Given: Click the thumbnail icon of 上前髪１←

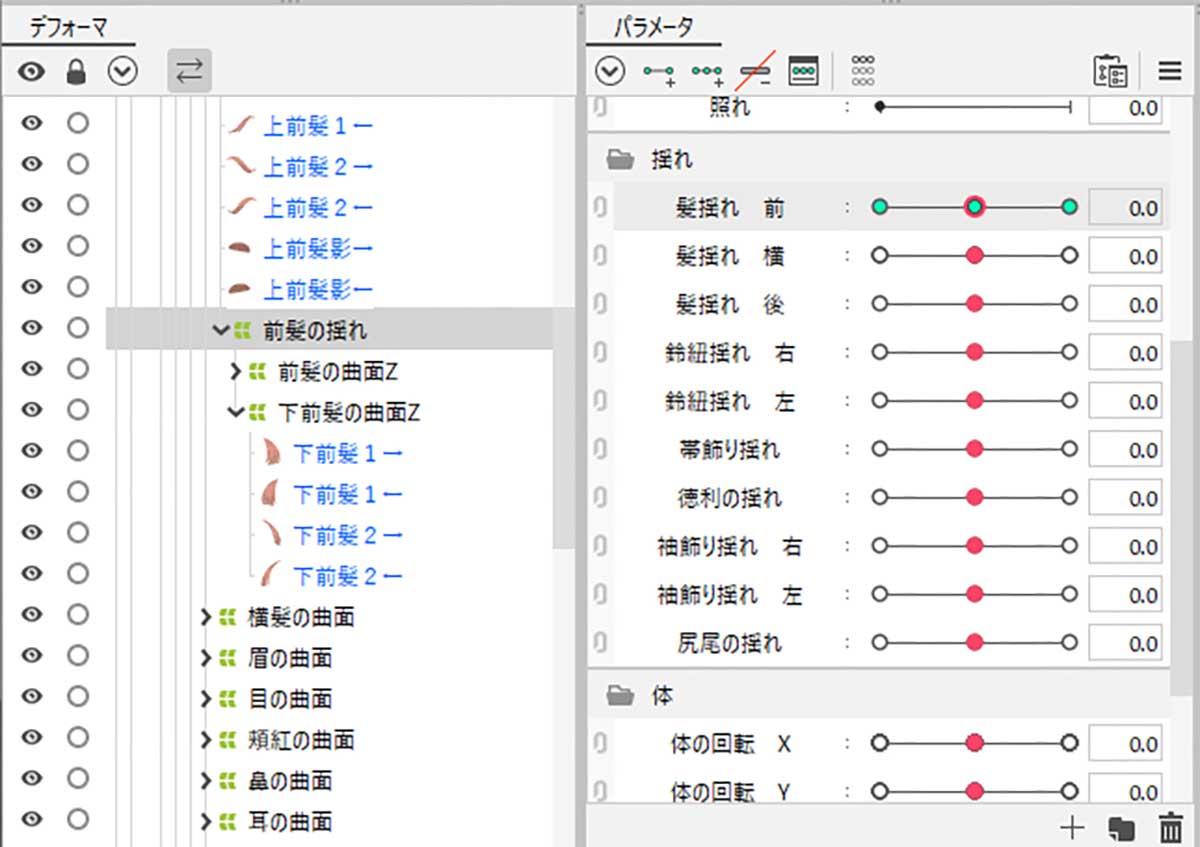Looking at the screenshot, I should point(242,125).
